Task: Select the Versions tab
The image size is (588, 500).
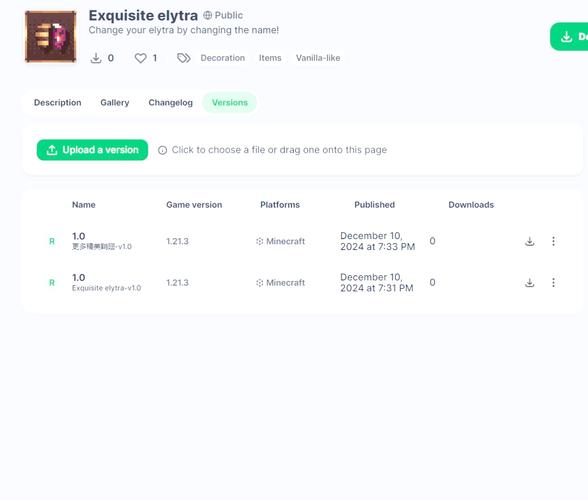Action: tap(230, 102)
